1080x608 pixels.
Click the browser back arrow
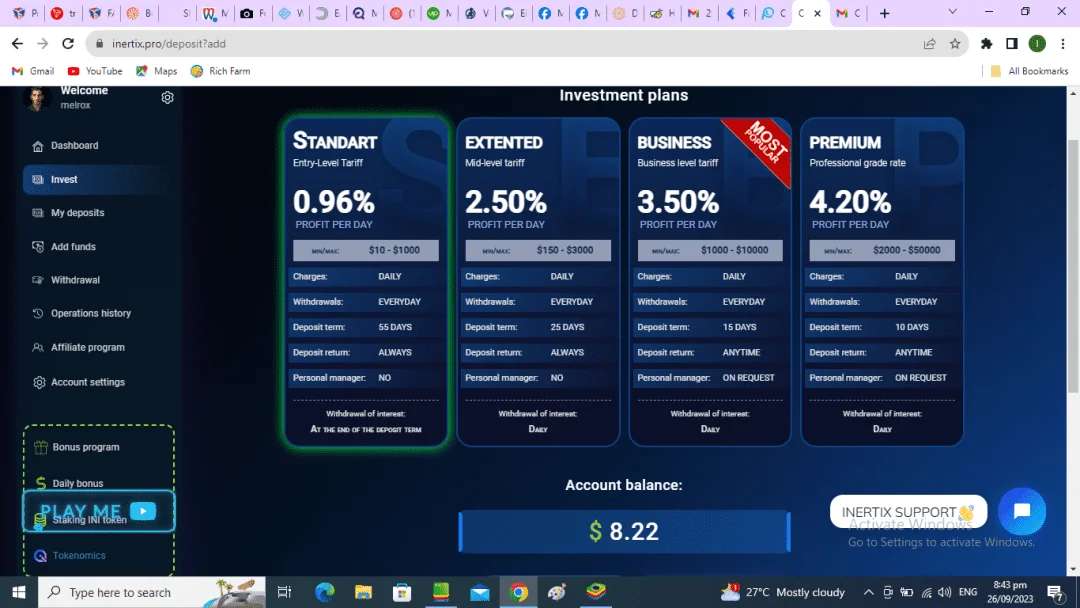pyautogui.click(x=17, y=43)
